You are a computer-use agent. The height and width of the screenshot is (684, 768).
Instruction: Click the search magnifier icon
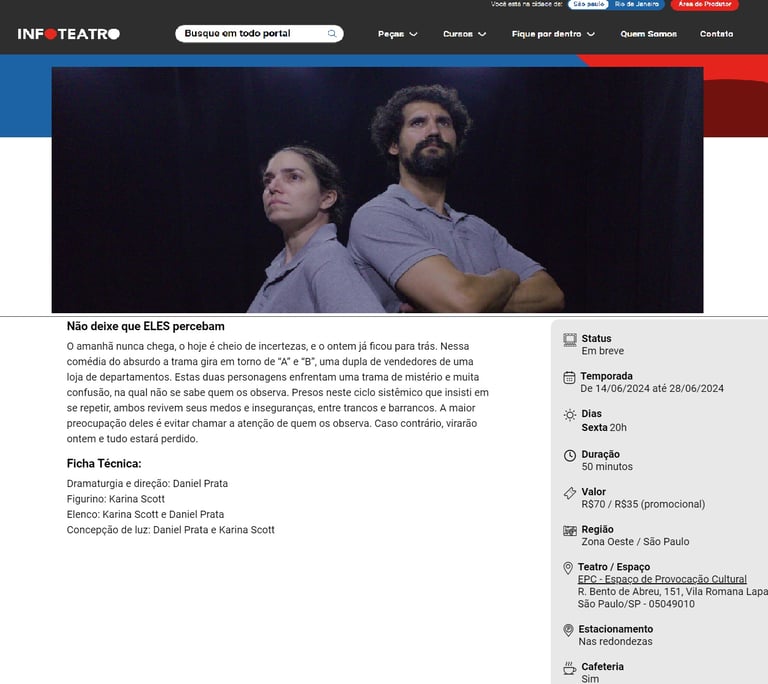point(332,34)
